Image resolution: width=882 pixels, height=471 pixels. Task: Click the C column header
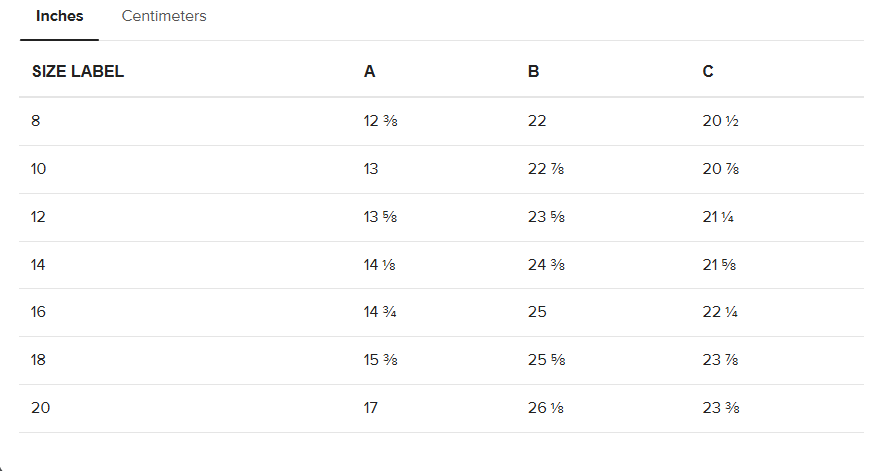point(708,71)
